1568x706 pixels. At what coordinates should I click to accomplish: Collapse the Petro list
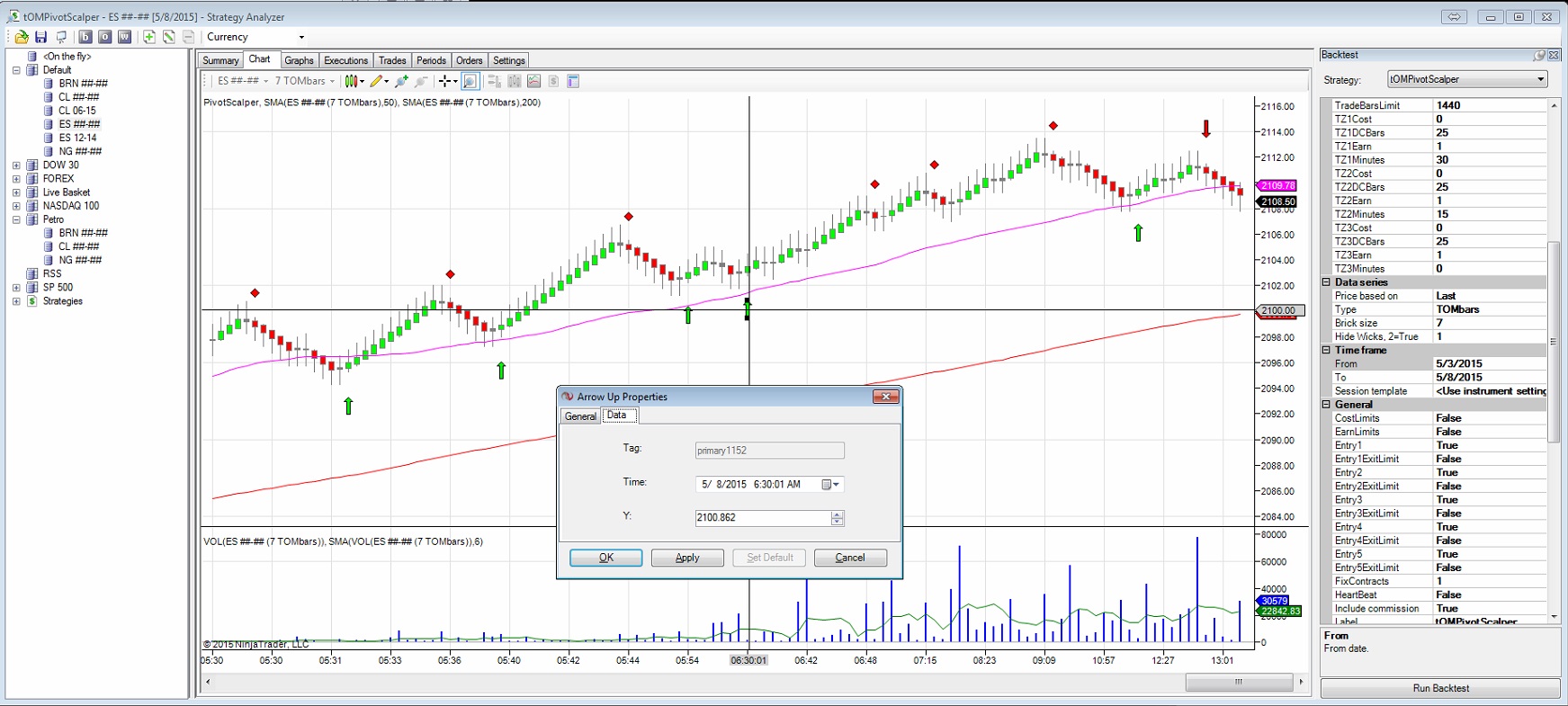16,219
